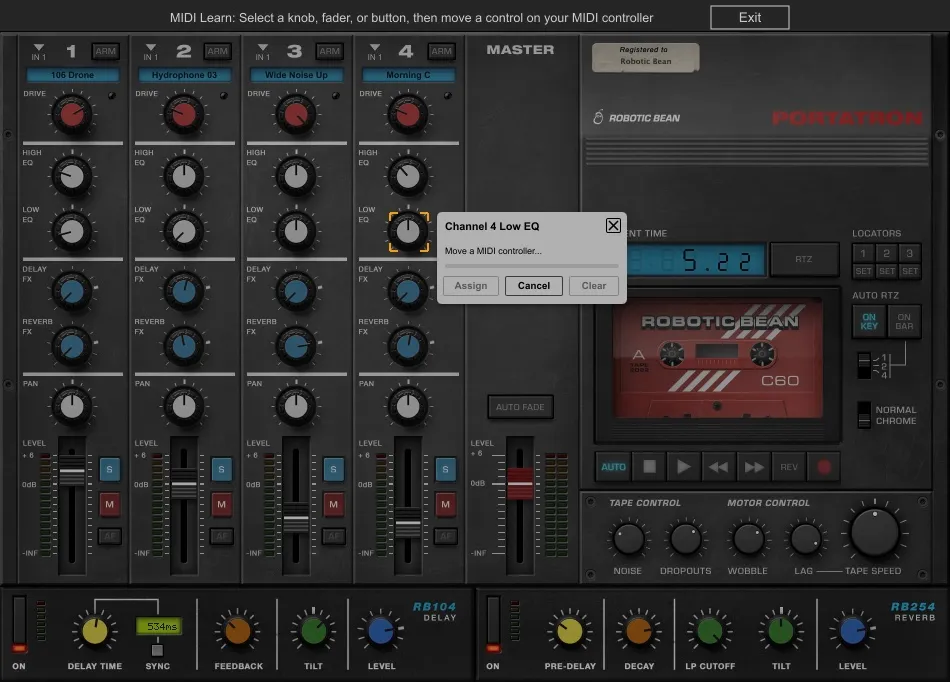Image resolution: width=950 pixels, height=682 pixels.
Task: Arm channel 3 for recording
Action: tap(330, 51)
